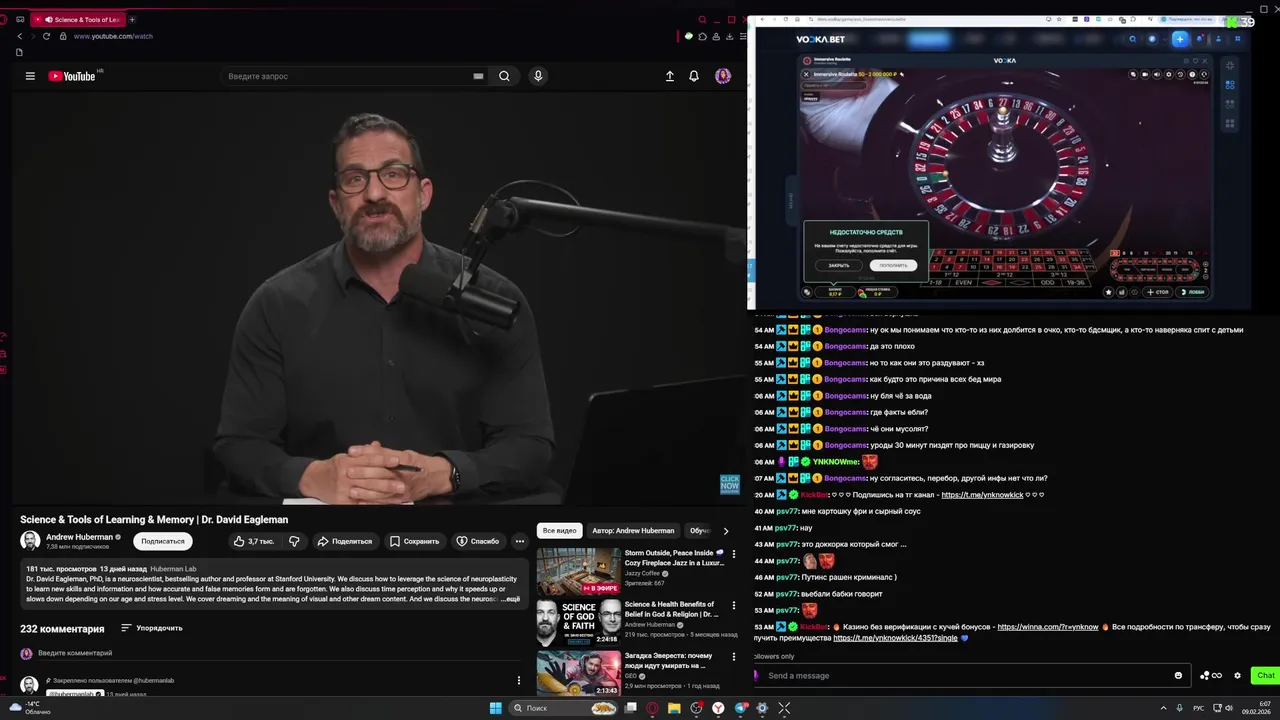This screenshot has width=1280, height=720.
Task: Open a new browser tab
Action: 132,19
